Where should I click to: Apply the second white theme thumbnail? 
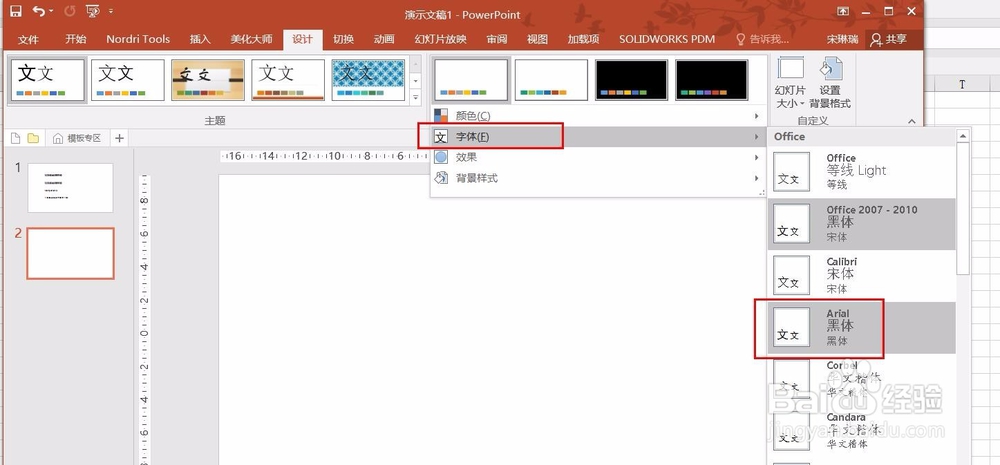point(128,80)
